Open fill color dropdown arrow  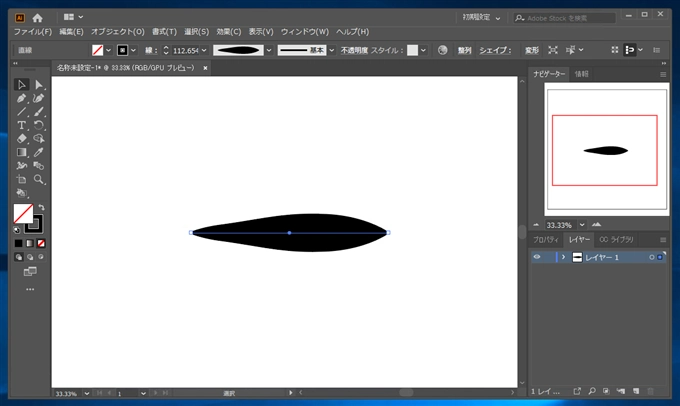point(108,50)
